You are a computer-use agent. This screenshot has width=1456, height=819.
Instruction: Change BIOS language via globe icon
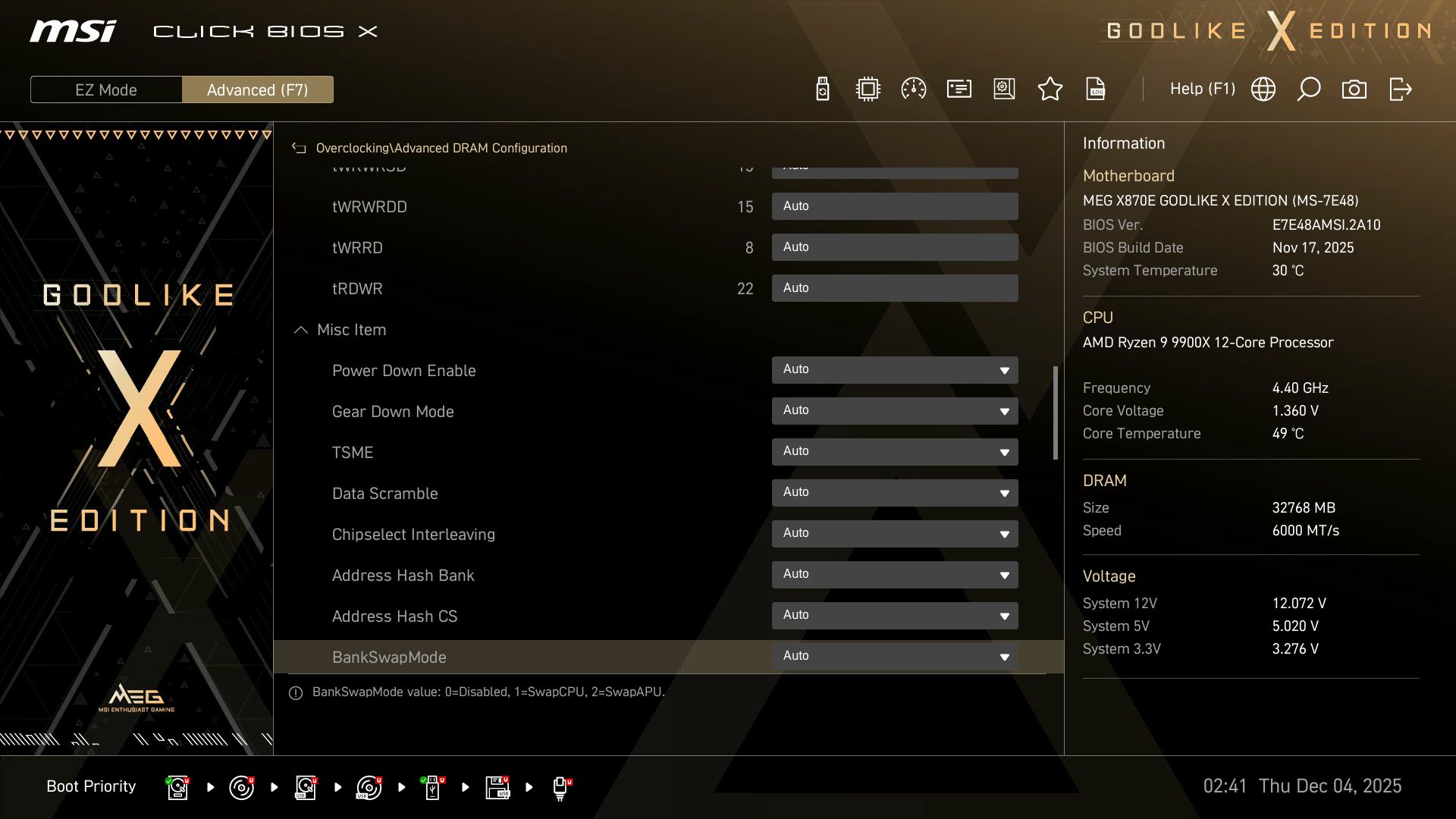(1263, 89)
